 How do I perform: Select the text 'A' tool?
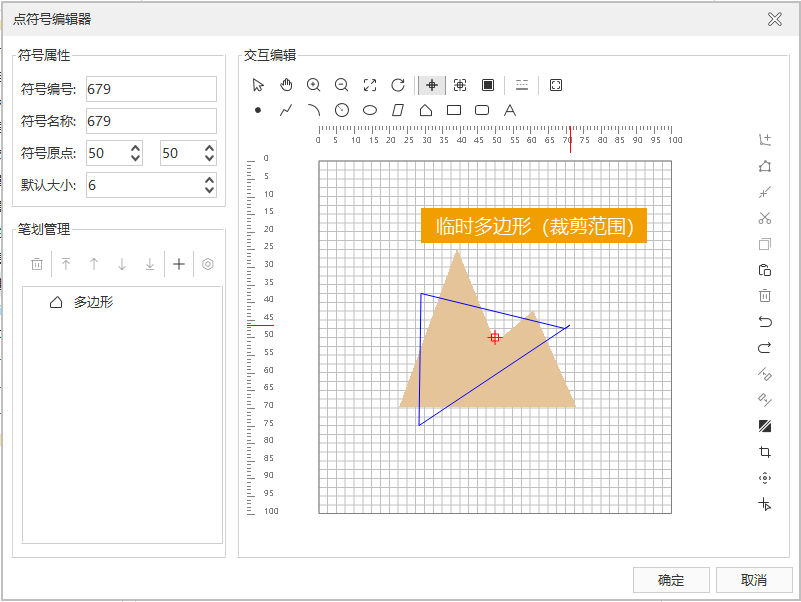509,110
